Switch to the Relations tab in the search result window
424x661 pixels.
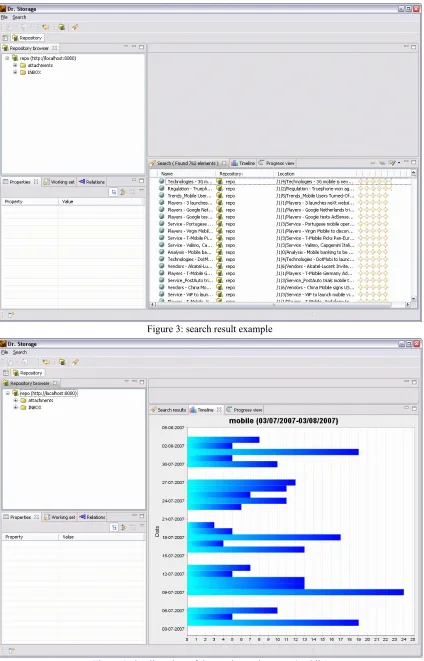click(x=91, y=182)
